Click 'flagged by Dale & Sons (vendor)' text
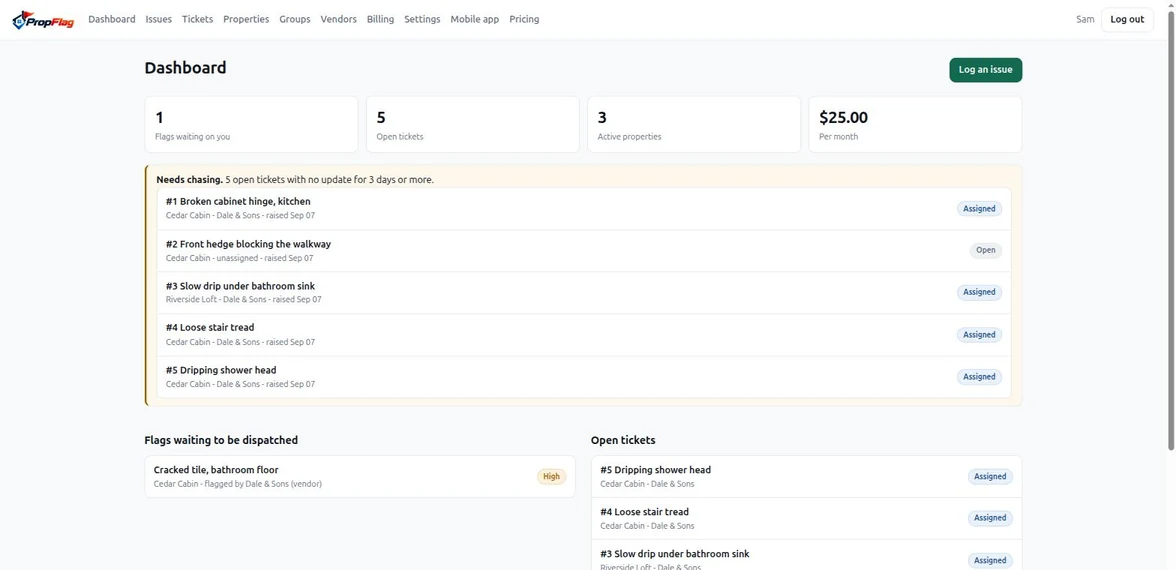Screen dimensions: 1176x570 point(263,484)
